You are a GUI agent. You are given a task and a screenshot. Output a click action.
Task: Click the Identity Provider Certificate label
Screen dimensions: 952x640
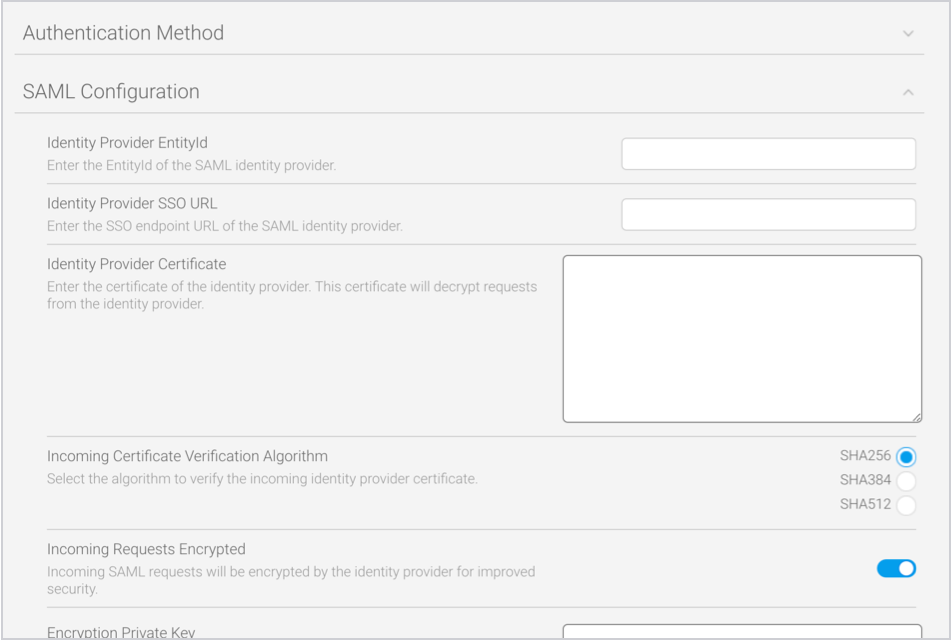click(x=136, y=264)
